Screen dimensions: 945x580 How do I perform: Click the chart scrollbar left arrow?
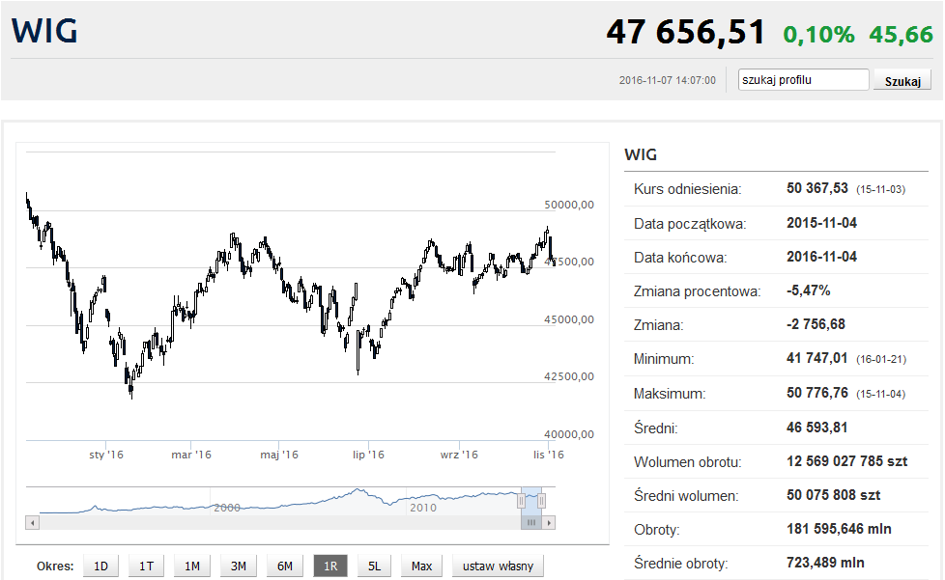pos(32,522)
